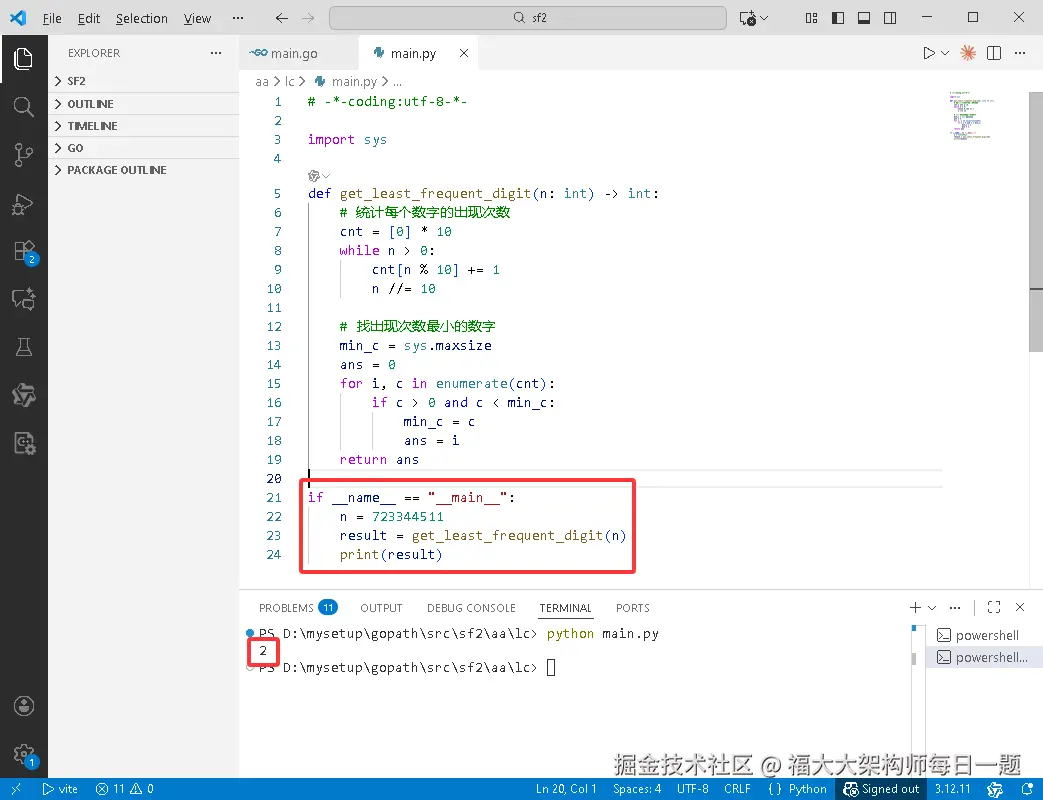Change indentation via Spaces: 4
Viewport: 1043px width, 800px height.
tap(637, 789)
